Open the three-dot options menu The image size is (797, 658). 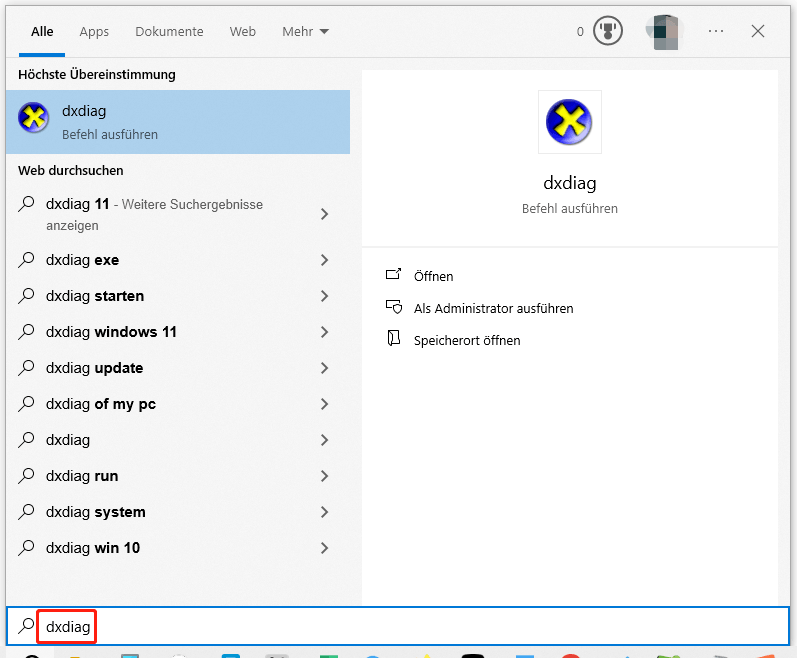715,32
